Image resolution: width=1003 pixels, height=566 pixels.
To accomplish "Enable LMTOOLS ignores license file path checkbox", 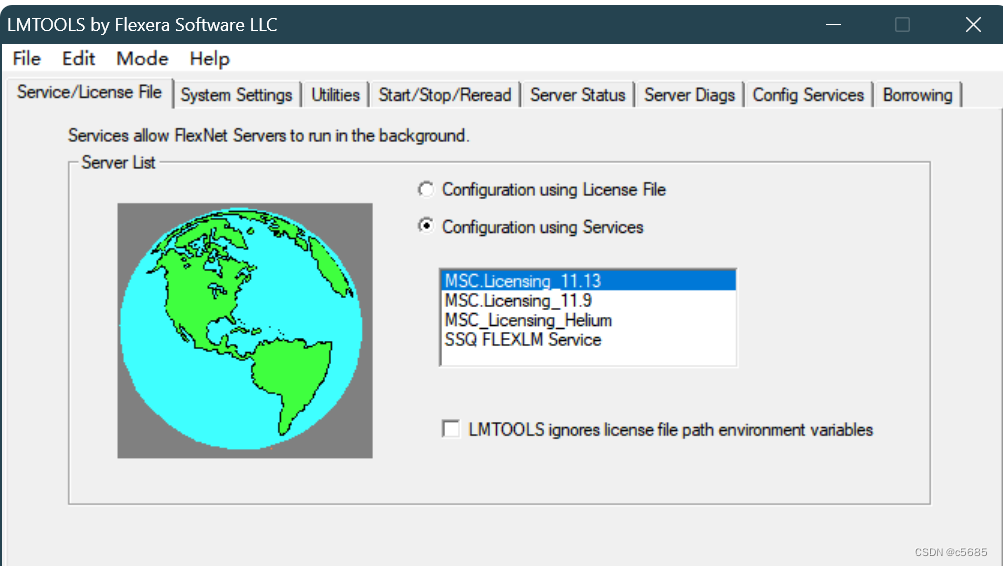I will [451, 429].
